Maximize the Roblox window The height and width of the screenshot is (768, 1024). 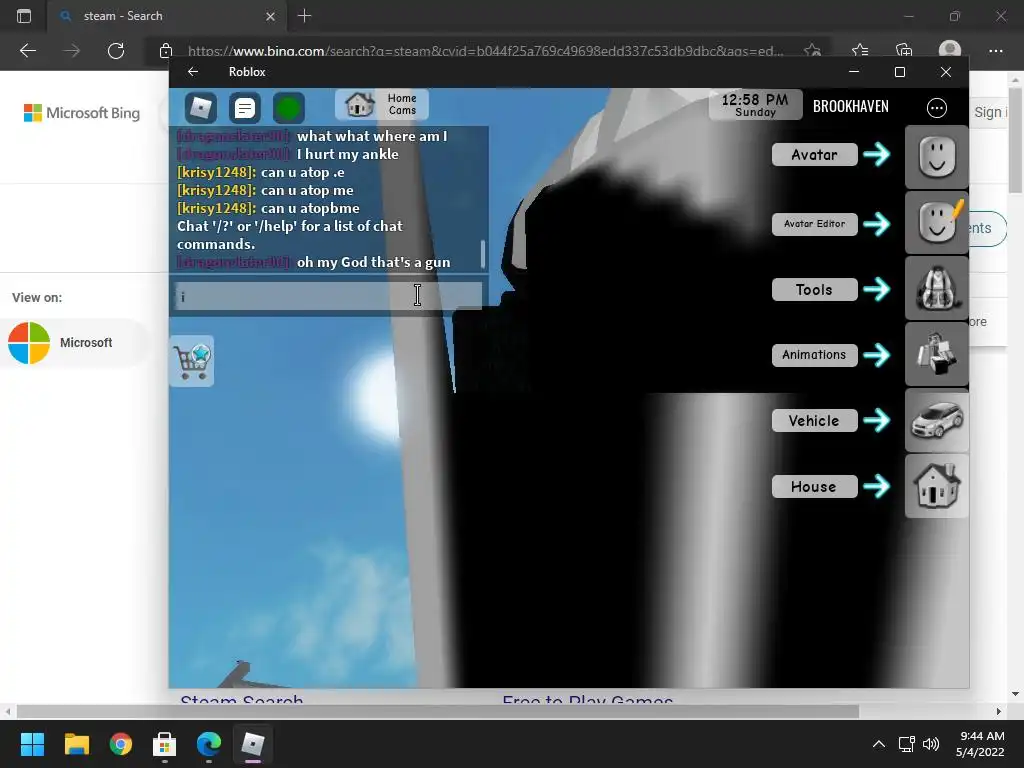(900, 72)
